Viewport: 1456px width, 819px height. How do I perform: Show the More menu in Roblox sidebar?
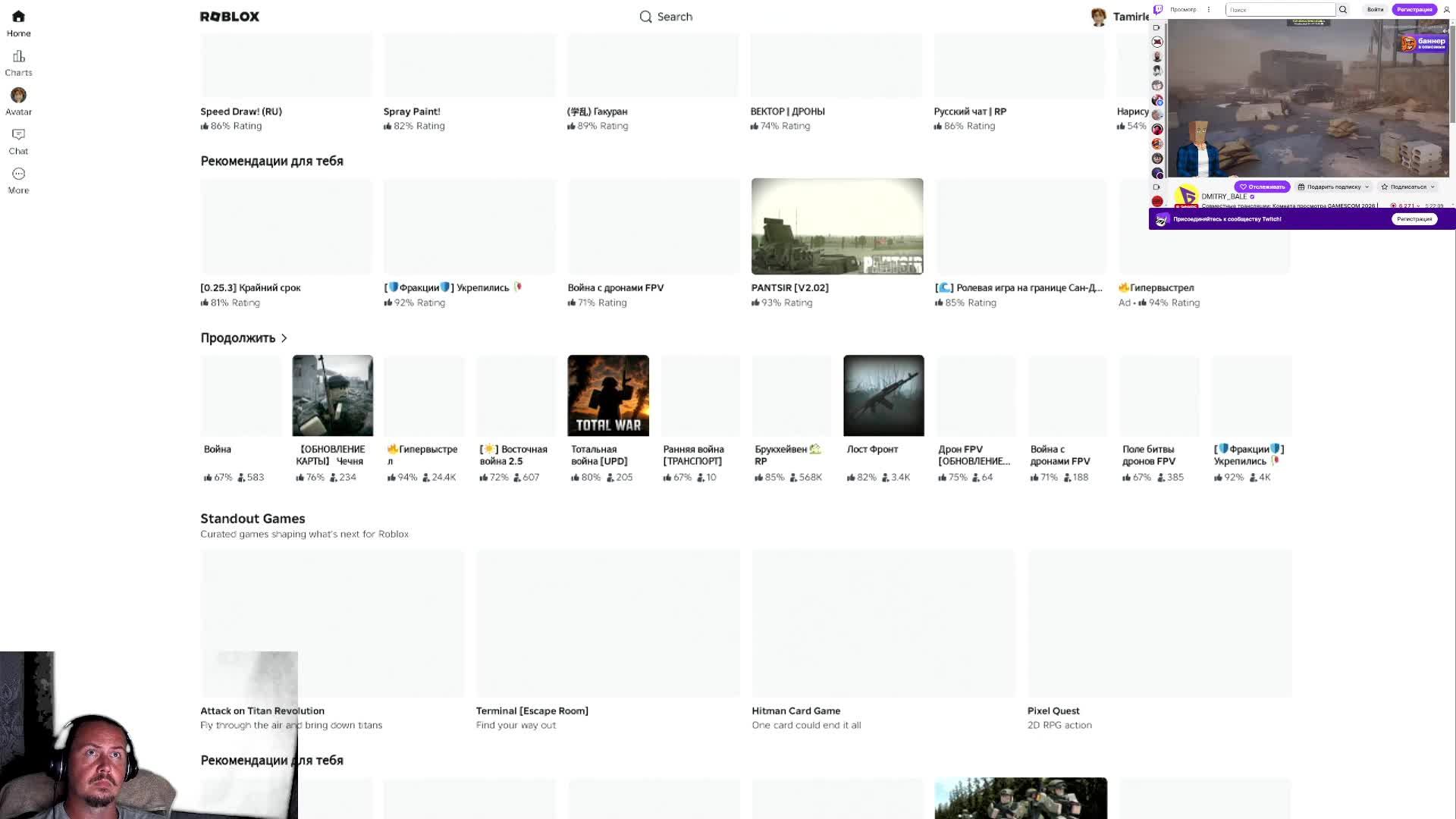point(18,180)
